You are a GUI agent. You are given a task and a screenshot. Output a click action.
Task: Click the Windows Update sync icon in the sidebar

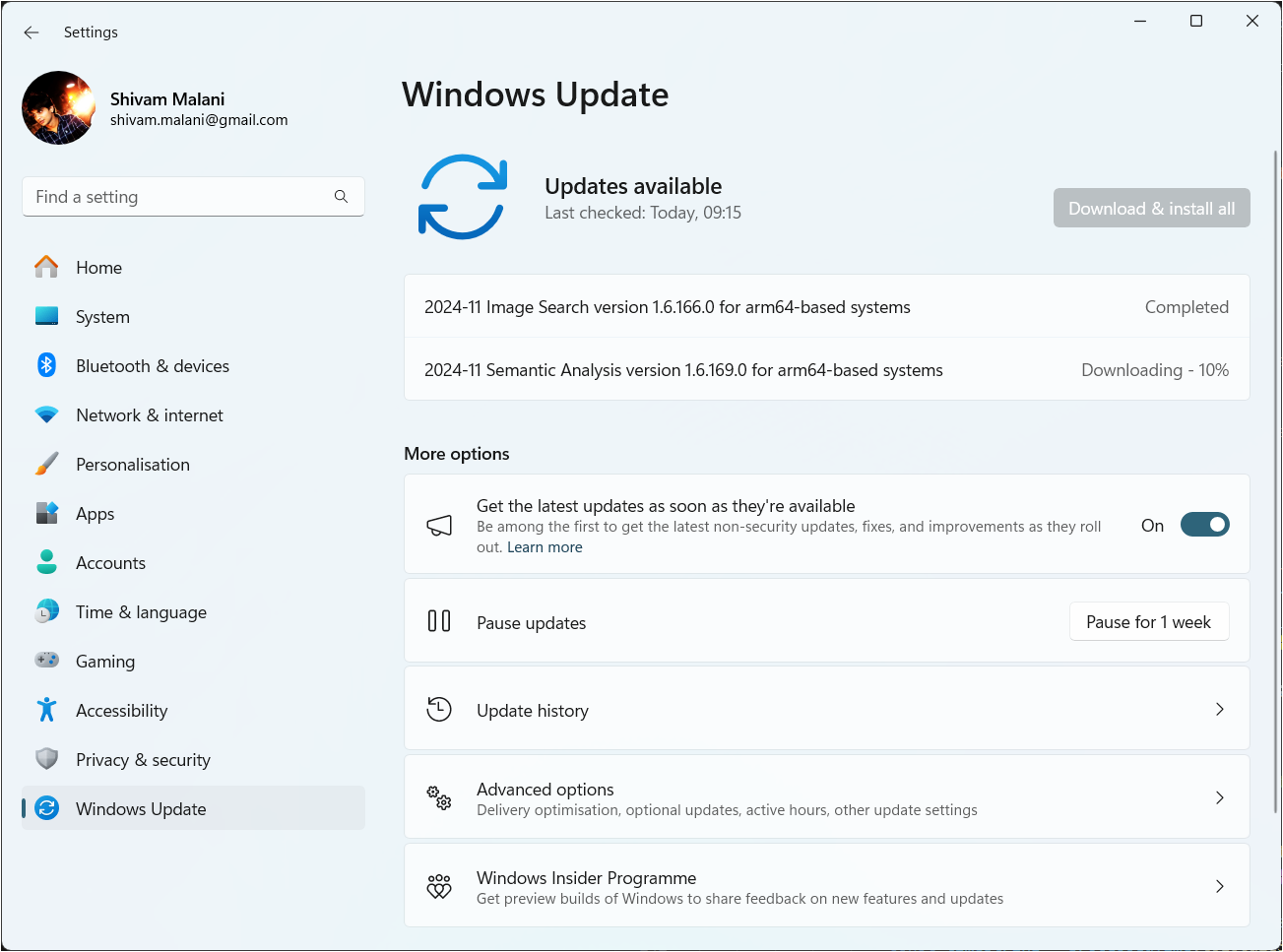point(46,808)
